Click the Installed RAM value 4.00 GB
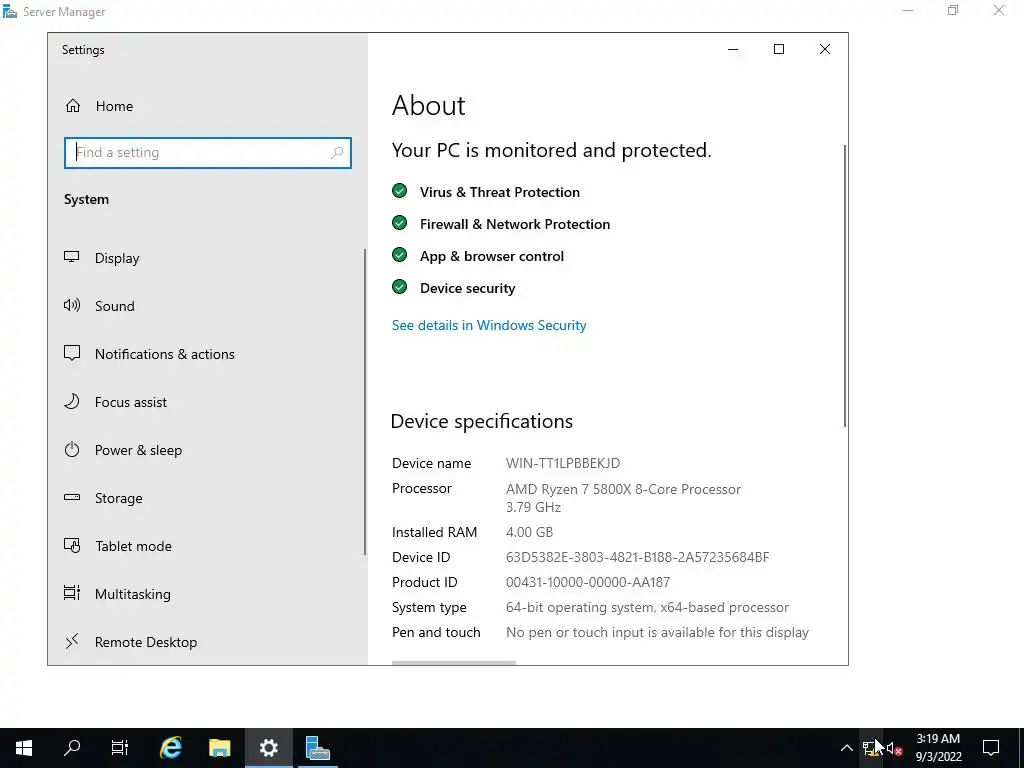The height and width of the screenshot is (768, 1024). pos(530,532)
